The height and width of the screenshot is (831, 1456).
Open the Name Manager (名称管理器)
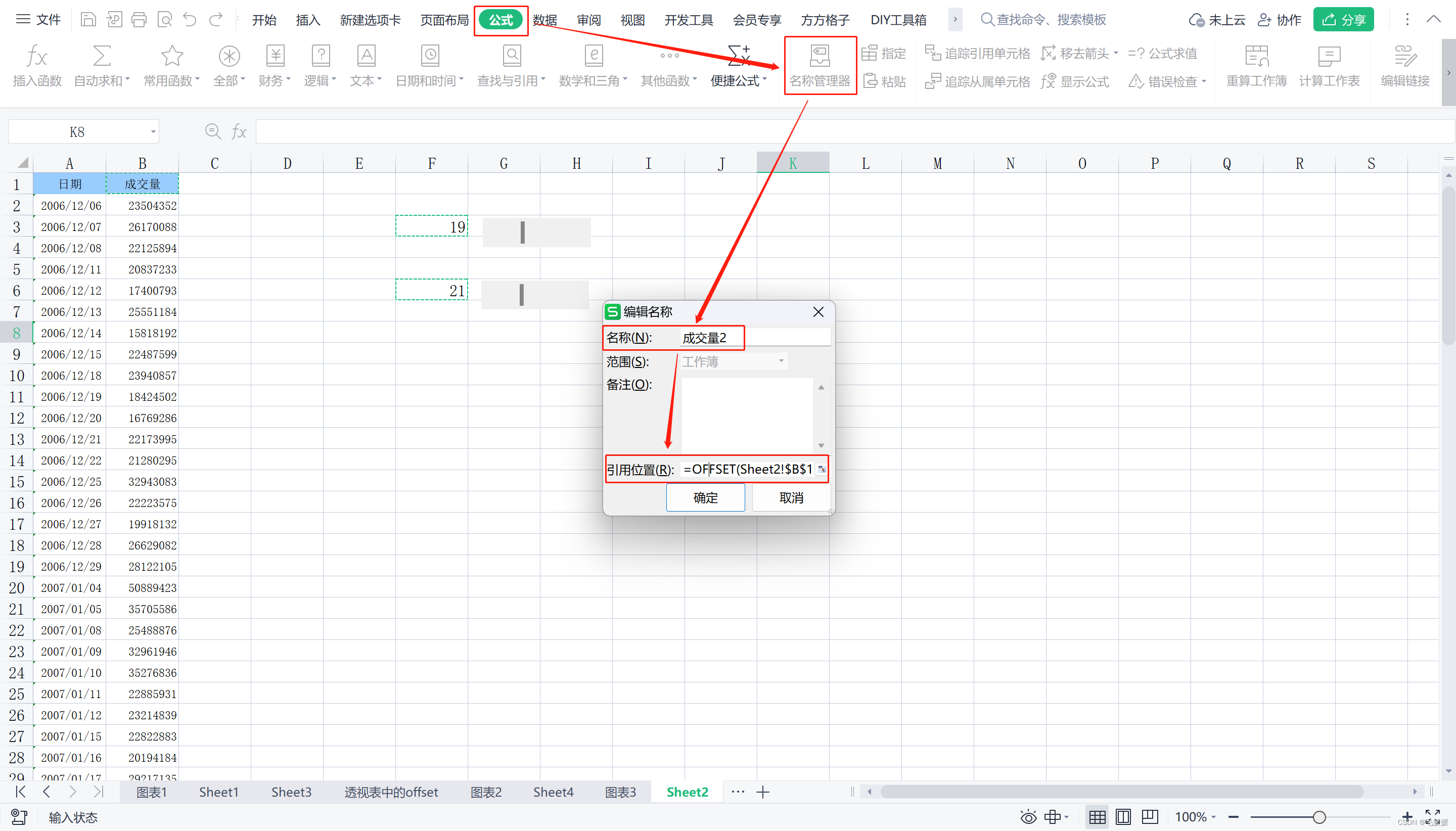(820, 66)
